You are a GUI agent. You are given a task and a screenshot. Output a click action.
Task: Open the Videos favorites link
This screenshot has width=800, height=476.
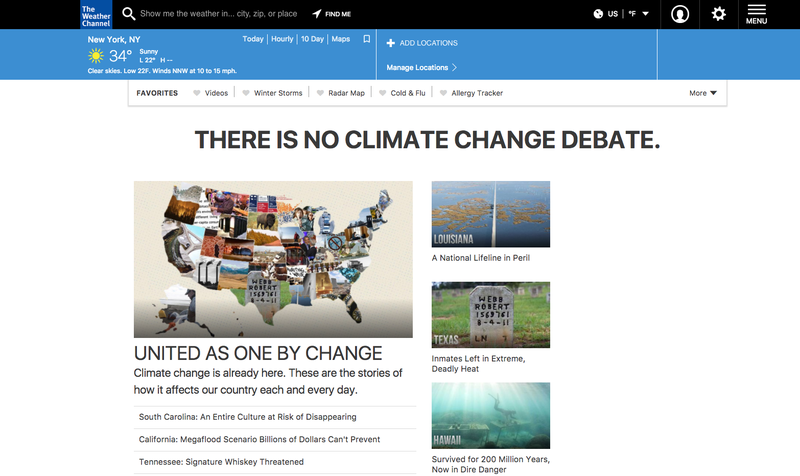point(216,93)
